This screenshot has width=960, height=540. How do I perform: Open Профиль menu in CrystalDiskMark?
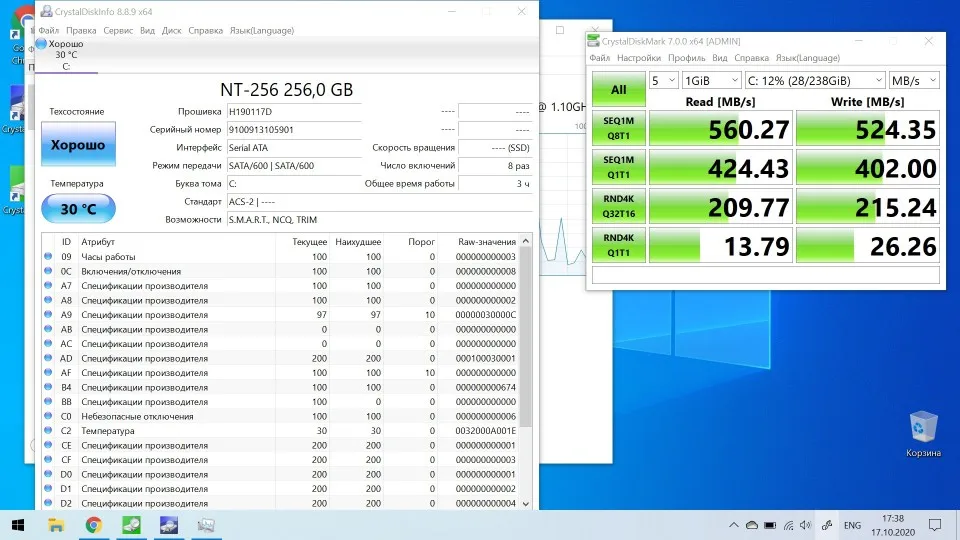pyautogui.click(x=686, y=58)
